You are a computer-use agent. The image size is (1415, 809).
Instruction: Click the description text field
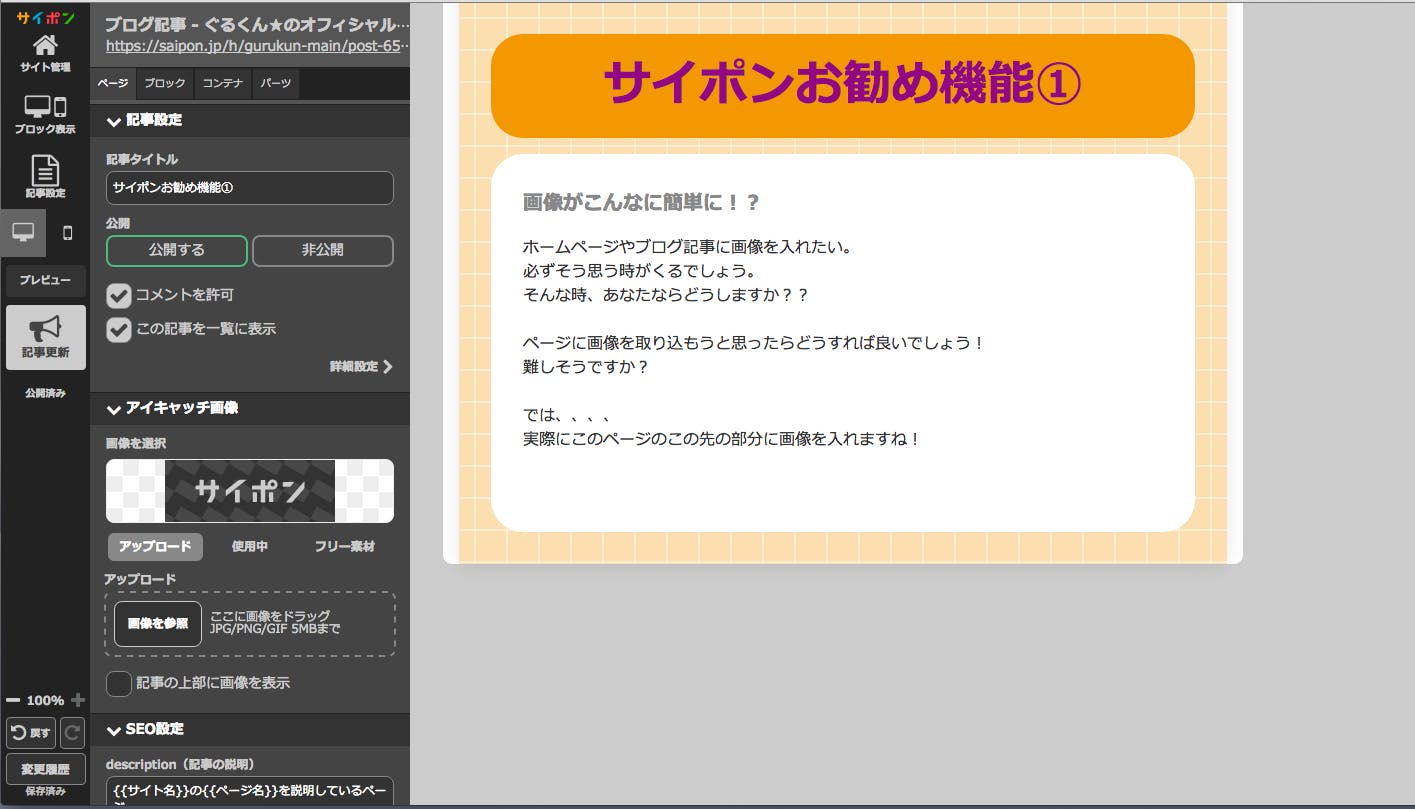250,791
